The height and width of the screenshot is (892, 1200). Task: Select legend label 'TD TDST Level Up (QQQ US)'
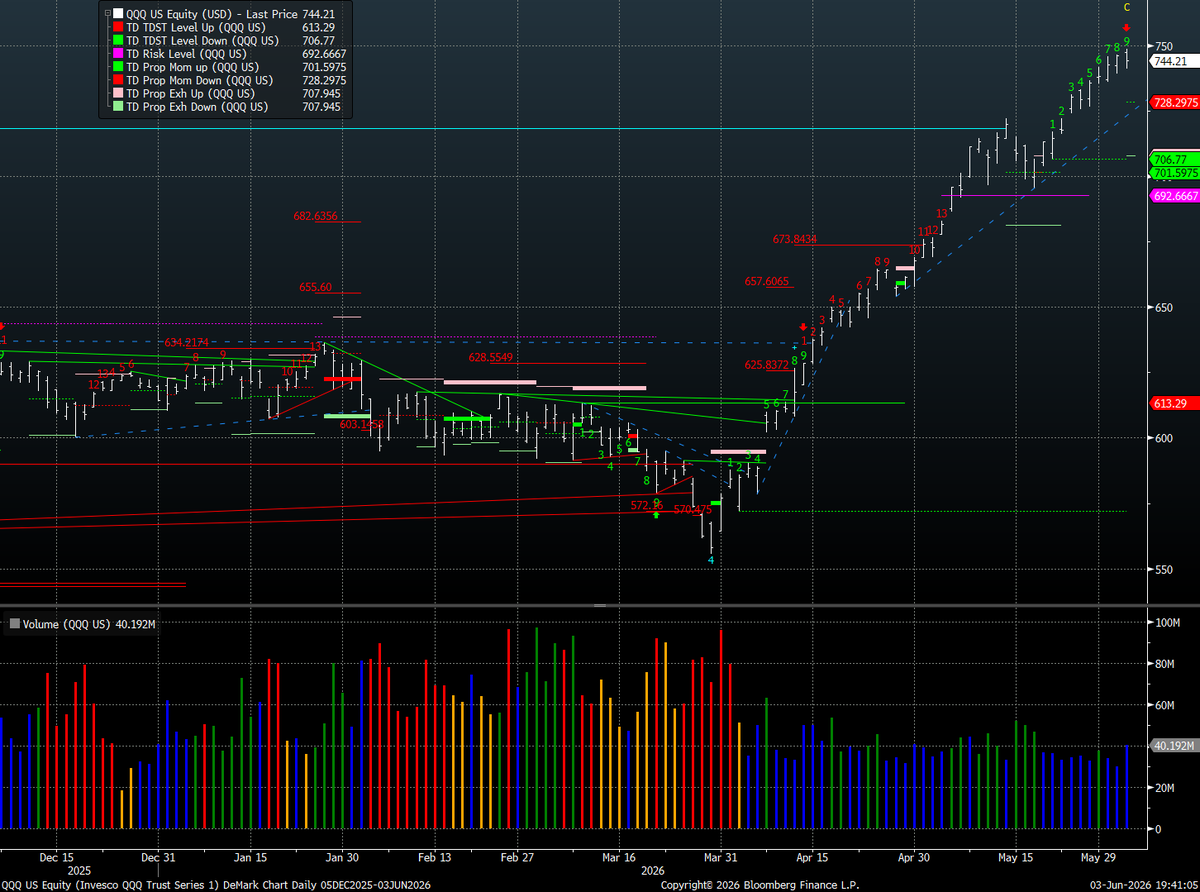point(195,27)
